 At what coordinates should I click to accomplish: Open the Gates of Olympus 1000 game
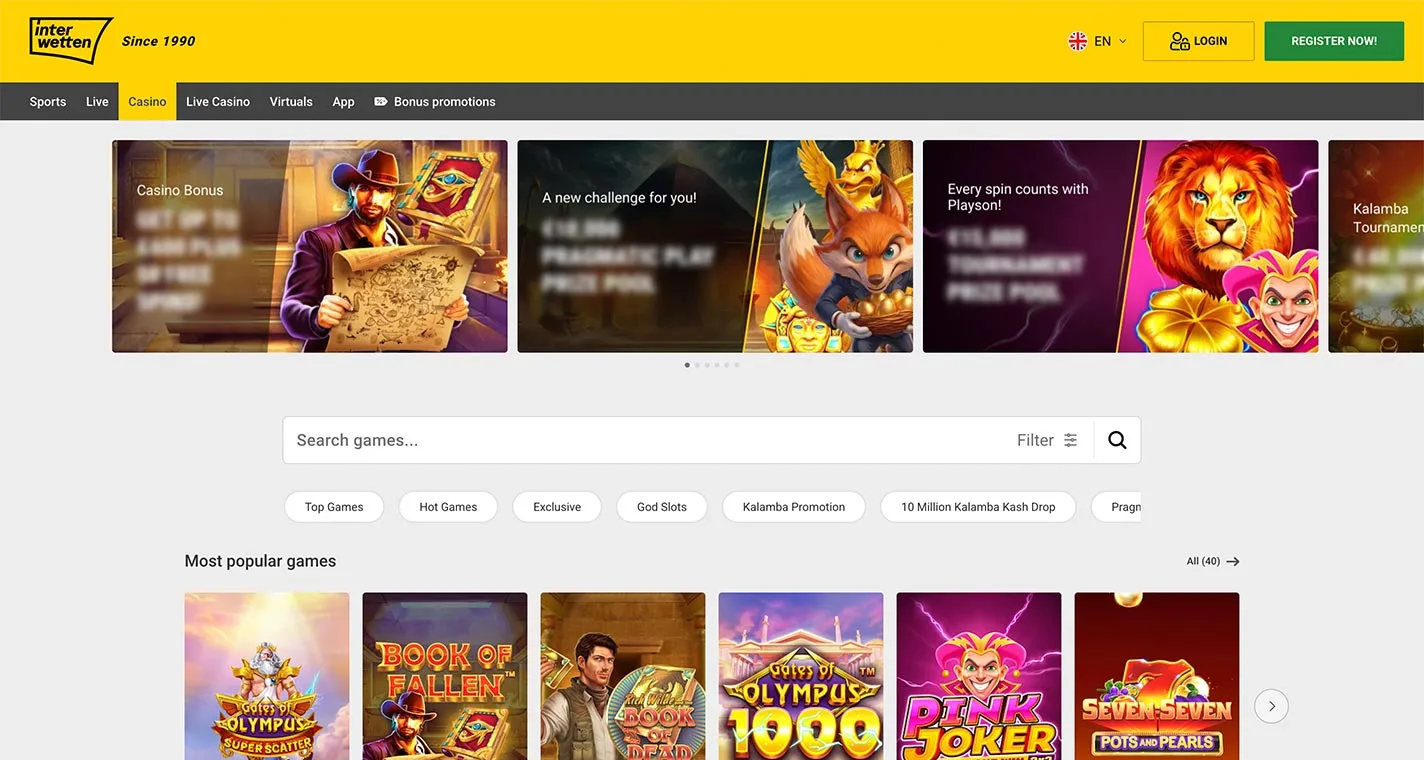tap(801, 676)
